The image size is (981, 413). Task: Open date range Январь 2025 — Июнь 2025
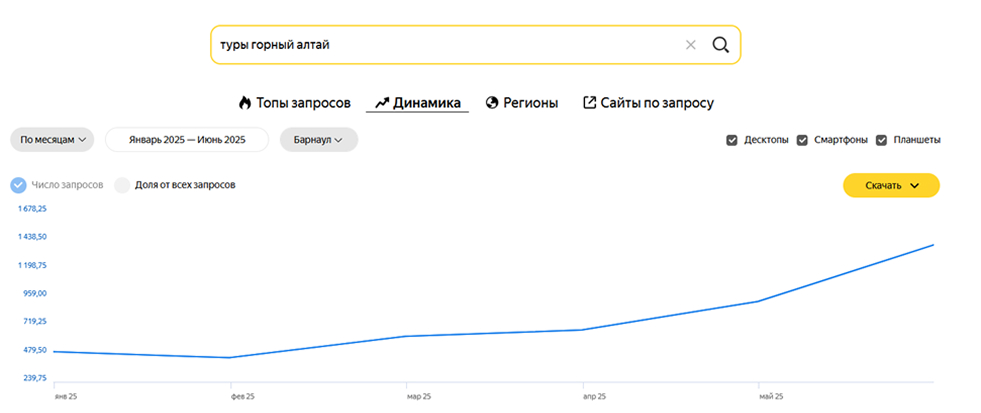[187, 140]
